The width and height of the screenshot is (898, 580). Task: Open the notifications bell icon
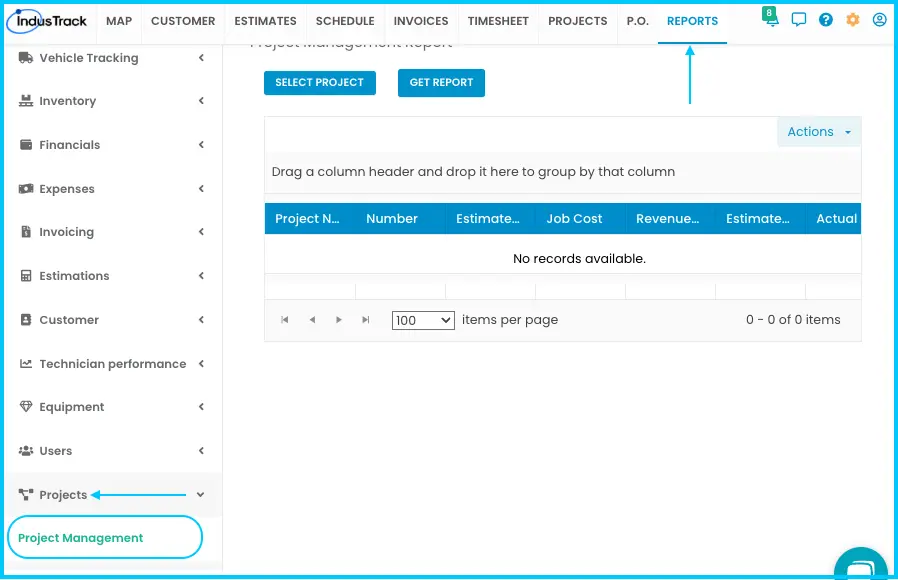[x=771, y=18]
